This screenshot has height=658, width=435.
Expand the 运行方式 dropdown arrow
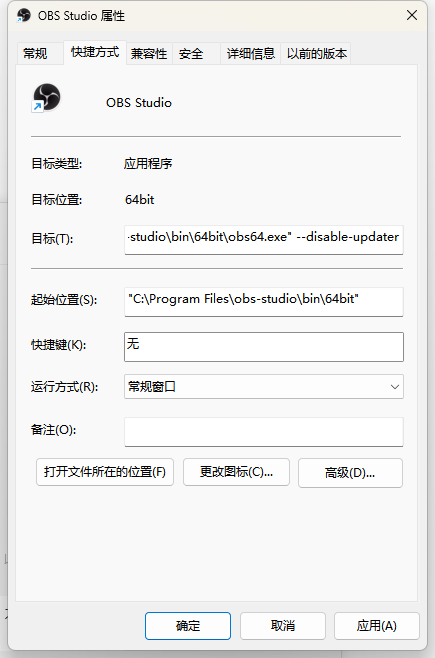[x=394, y=386]
